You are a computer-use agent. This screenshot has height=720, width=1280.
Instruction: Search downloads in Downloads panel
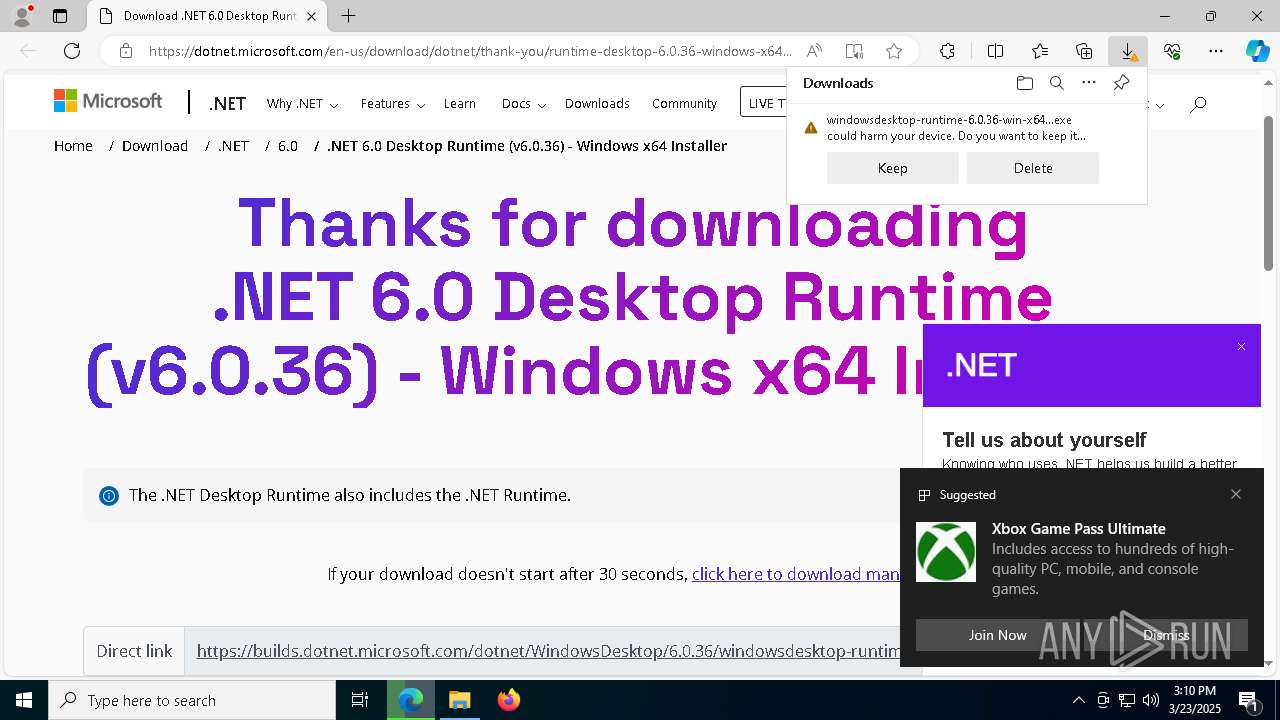(1056, 83)
